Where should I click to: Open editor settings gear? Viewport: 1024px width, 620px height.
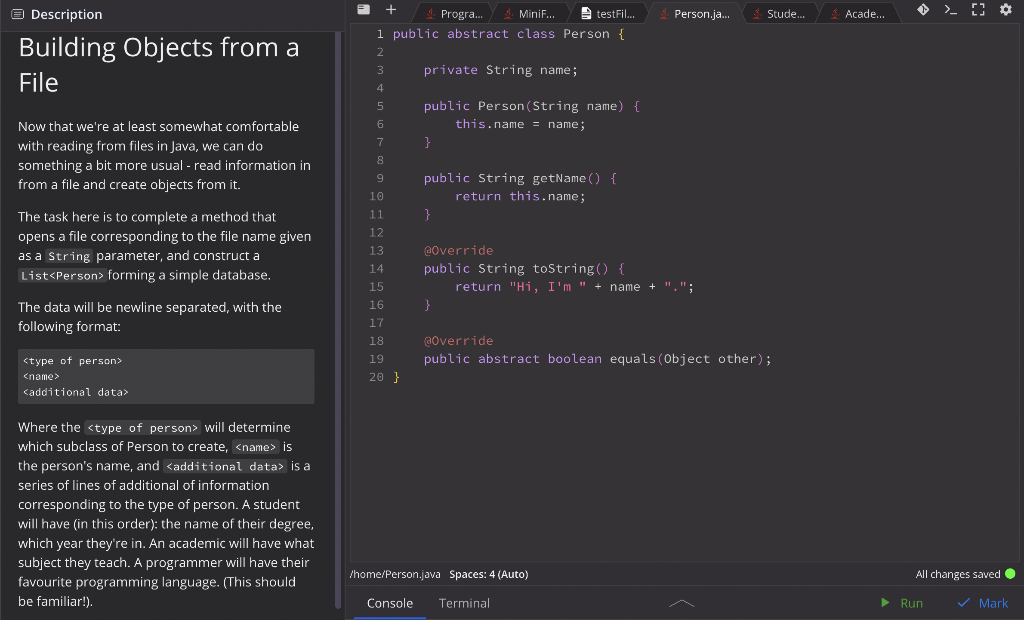click(1006, 9)
